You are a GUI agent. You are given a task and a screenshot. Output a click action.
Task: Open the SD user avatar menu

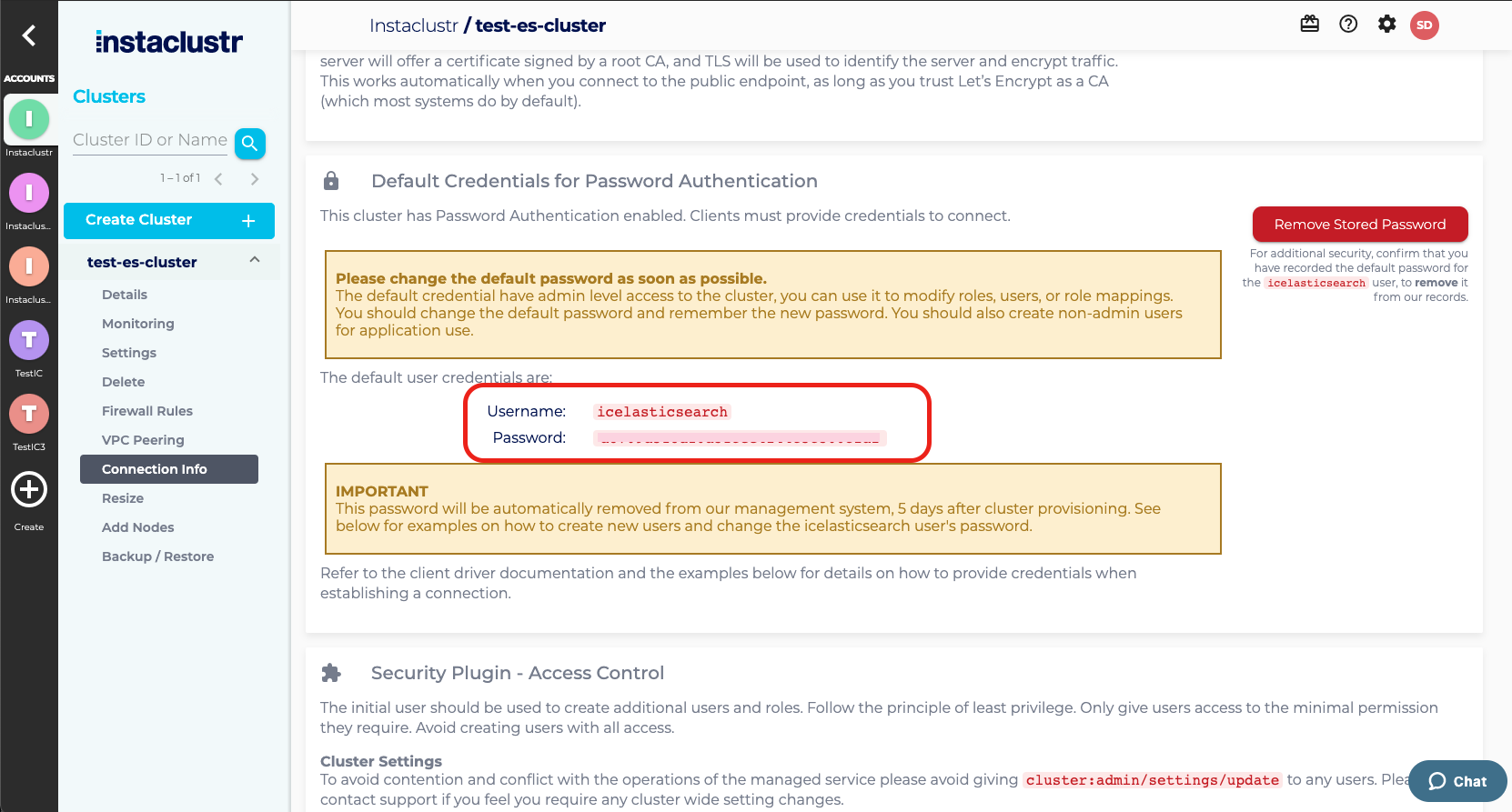click(x=1425, y=25)
